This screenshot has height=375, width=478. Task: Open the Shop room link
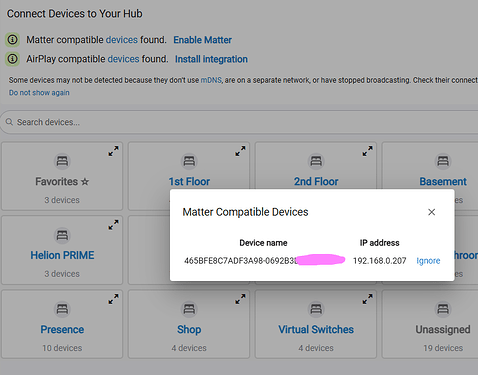(x=189, y=329)
